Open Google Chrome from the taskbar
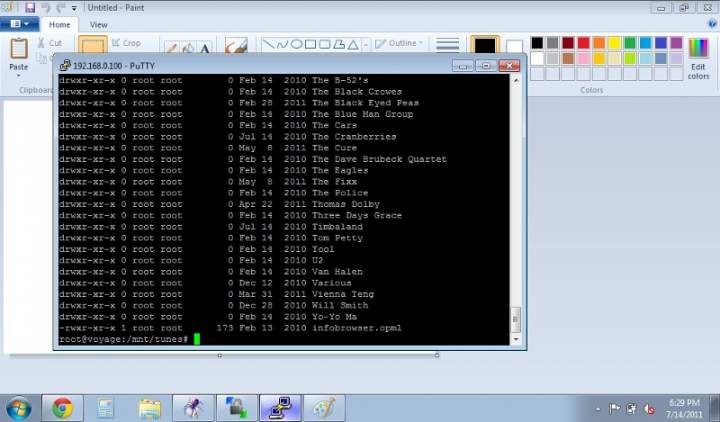The height and width of the screenshot is (422, 720). tap(62, 408)
